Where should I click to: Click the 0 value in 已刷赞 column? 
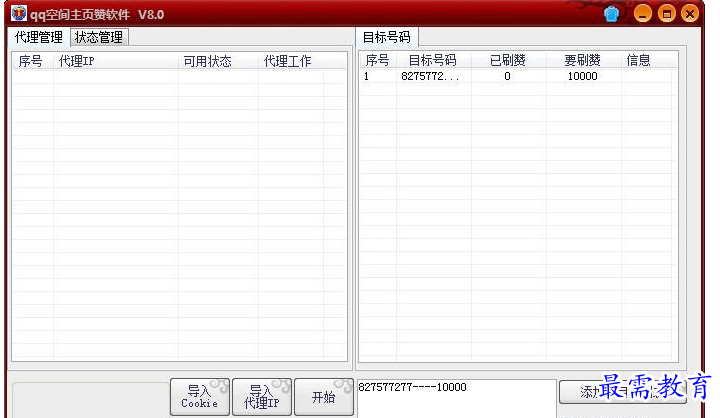pos(507,76)
